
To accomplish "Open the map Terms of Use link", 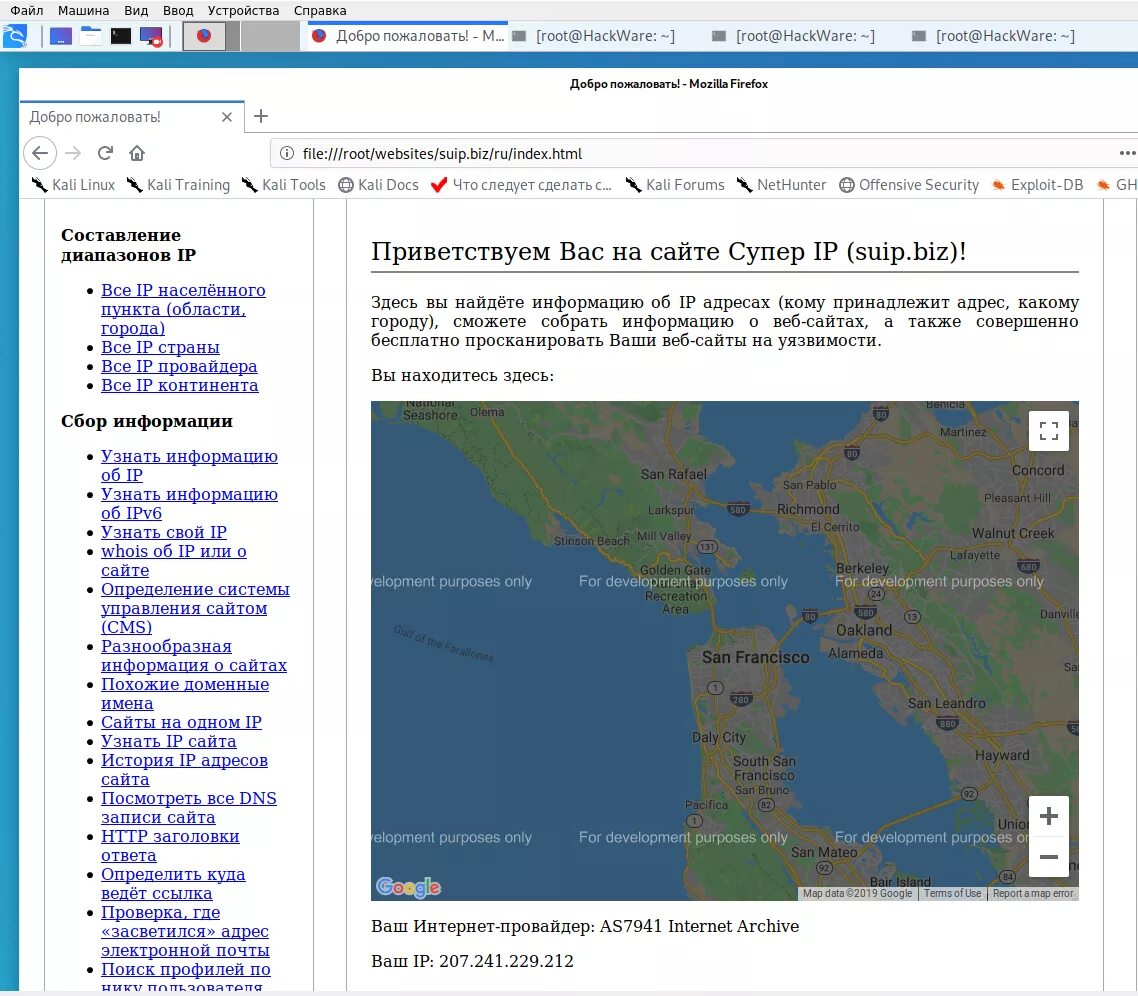I will [952, 894].
